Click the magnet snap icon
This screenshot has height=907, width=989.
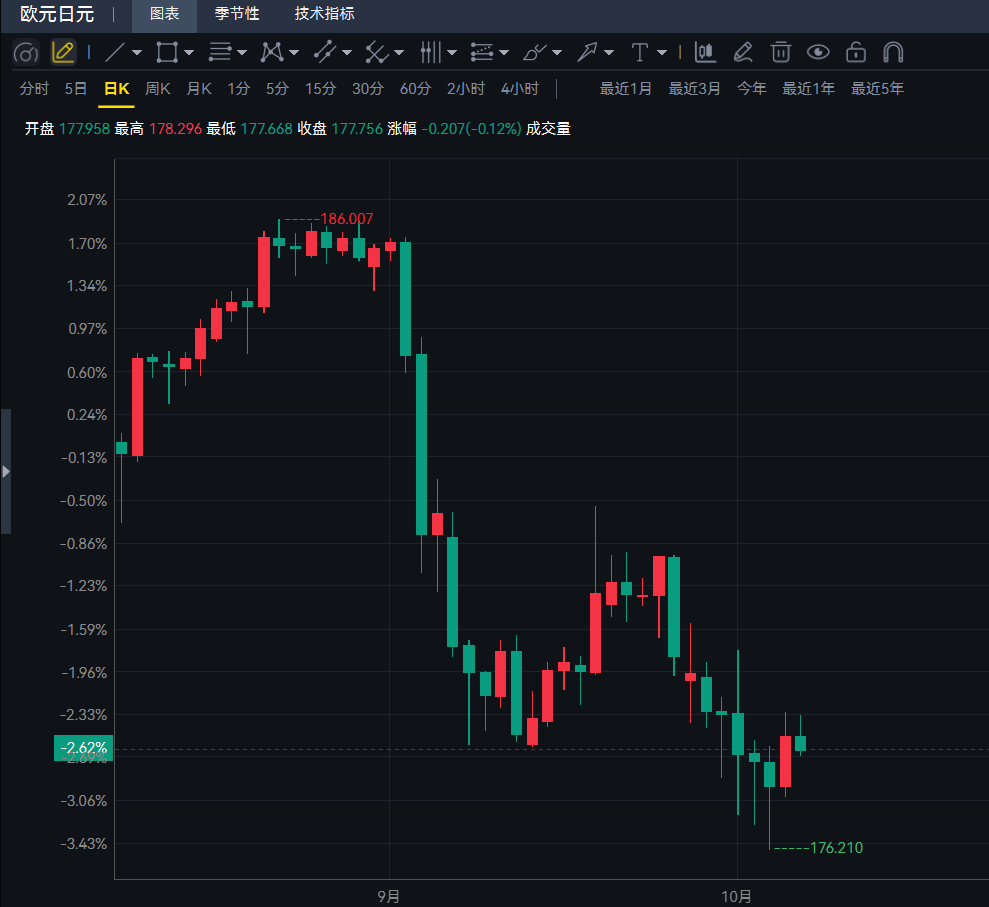click(893, 52)
